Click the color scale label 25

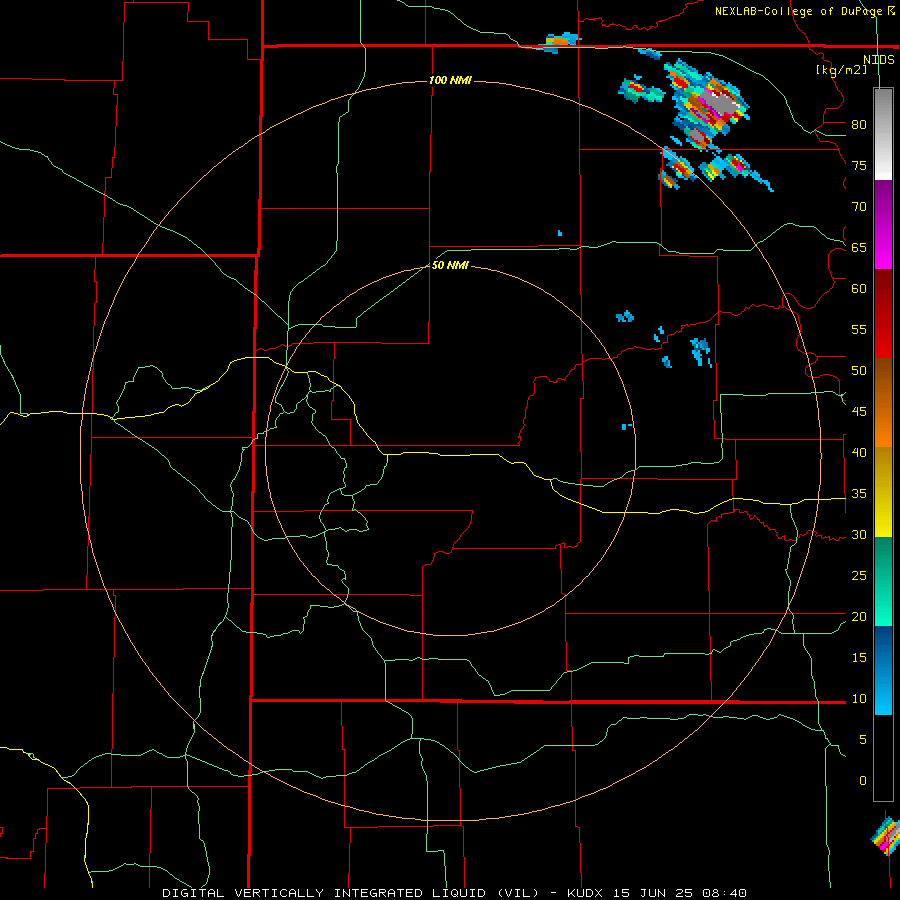pyautogui.click(x=859, y=576)
